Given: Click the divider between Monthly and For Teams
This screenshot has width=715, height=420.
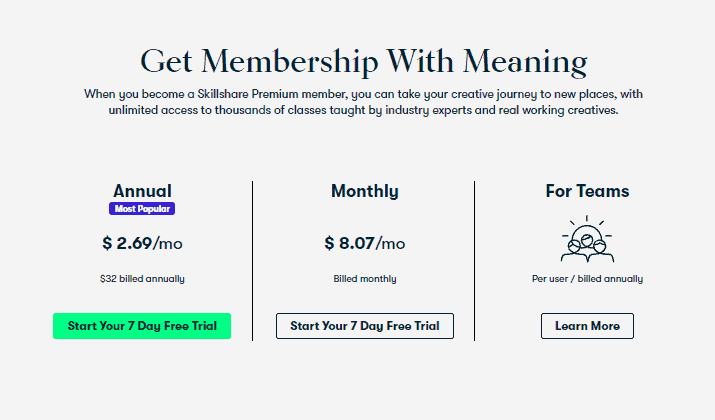Looking at the screenshot, I should tap(474, 261).
